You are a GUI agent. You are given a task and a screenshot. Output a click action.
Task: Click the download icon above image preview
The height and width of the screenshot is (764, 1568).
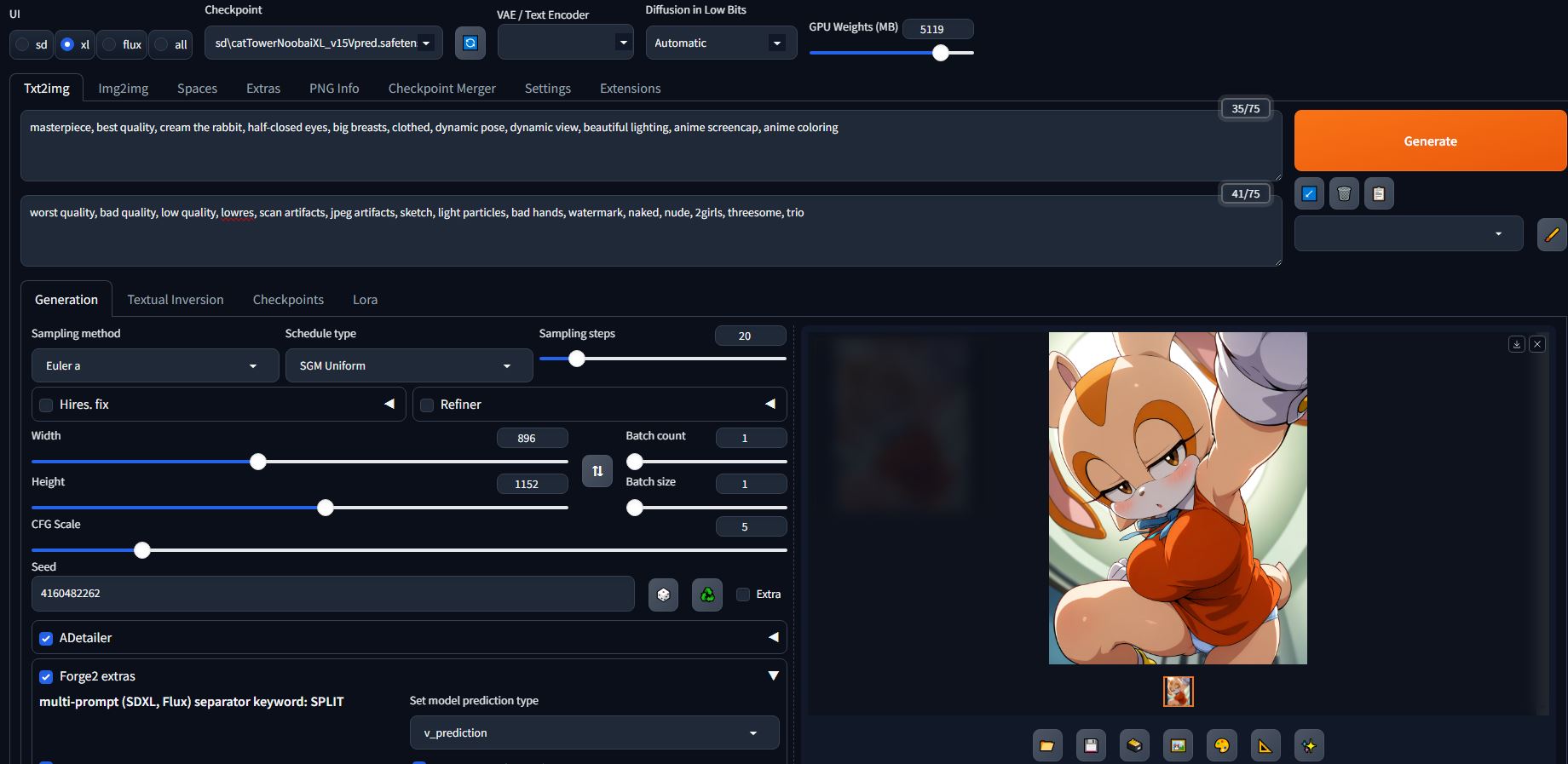click(1516, 344)
